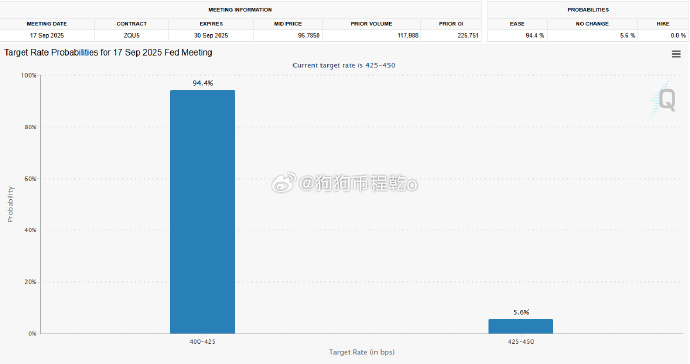Select the 117,988 prior volume cell
Image resolution: width=690 pixels, height=364 pixels.
click(x=371, y=36)
